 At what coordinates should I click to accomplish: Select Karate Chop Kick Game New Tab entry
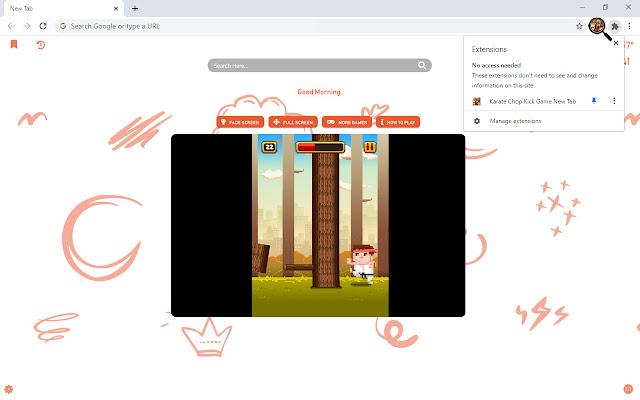(x=533, y=101)
